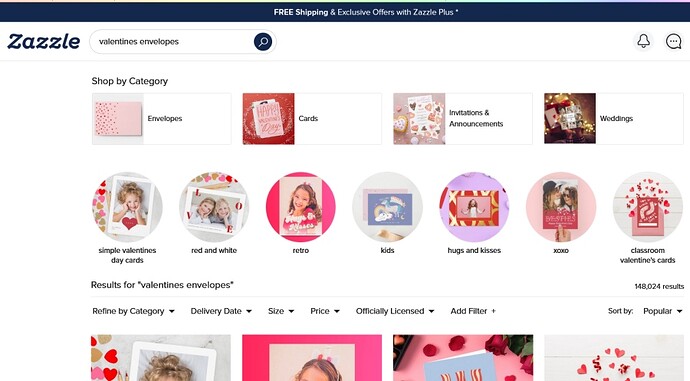
Task: Select the kids circle thumbnail
Action: tap(387, 207)
